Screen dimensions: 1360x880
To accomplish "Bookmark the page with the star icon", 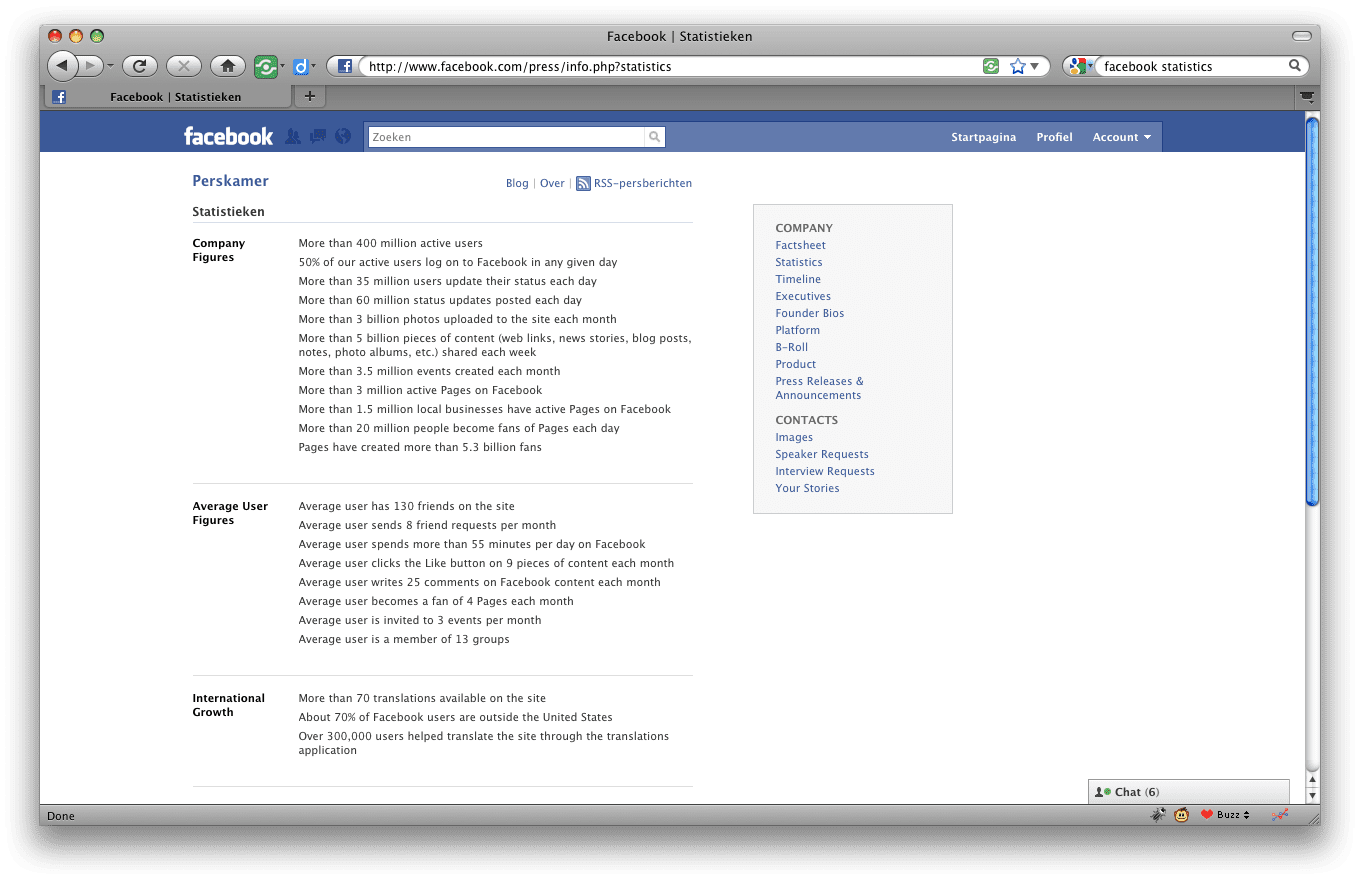I will click(x=1018, y=66).
